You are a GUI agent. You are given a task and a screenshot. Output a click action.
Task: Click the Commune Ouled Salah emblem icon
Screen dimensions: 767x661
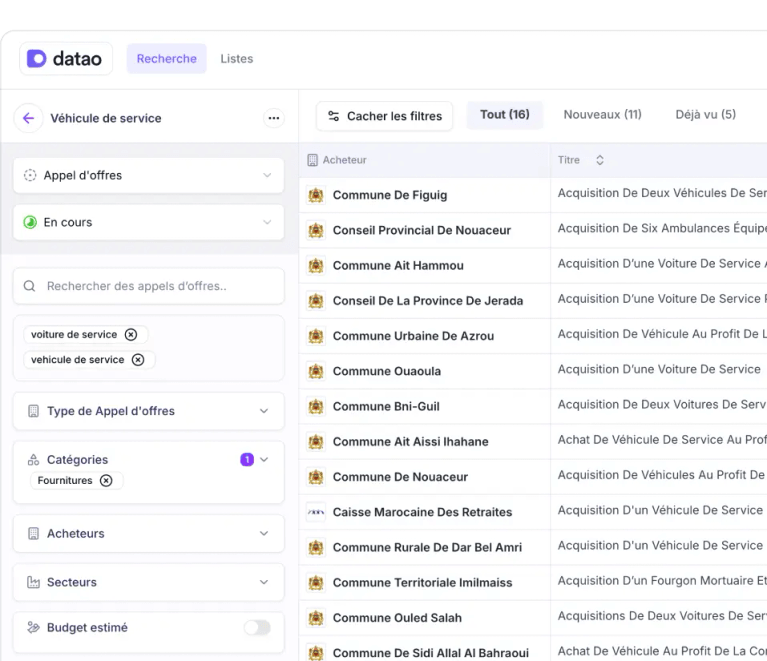[316, 618]
